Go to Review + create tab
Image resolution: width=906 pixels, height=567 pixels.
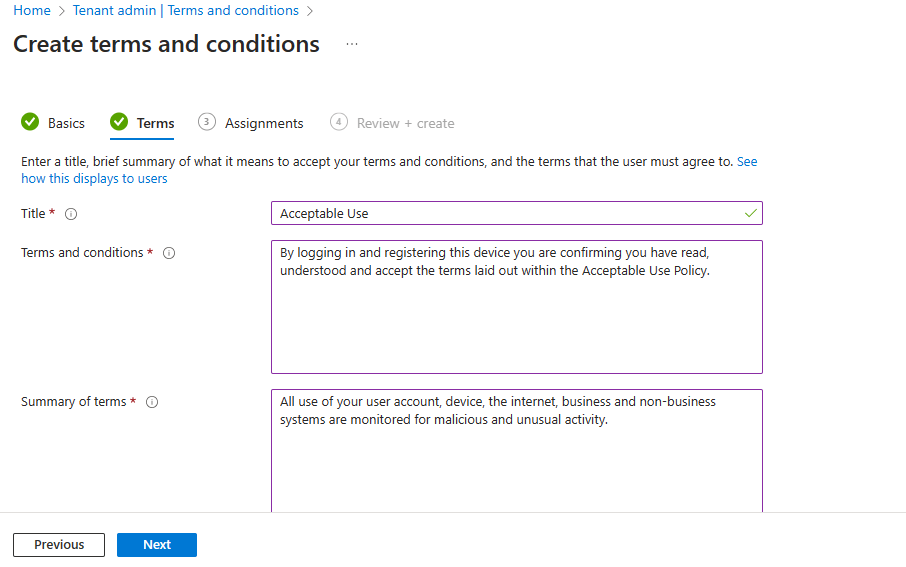(405, 124)
